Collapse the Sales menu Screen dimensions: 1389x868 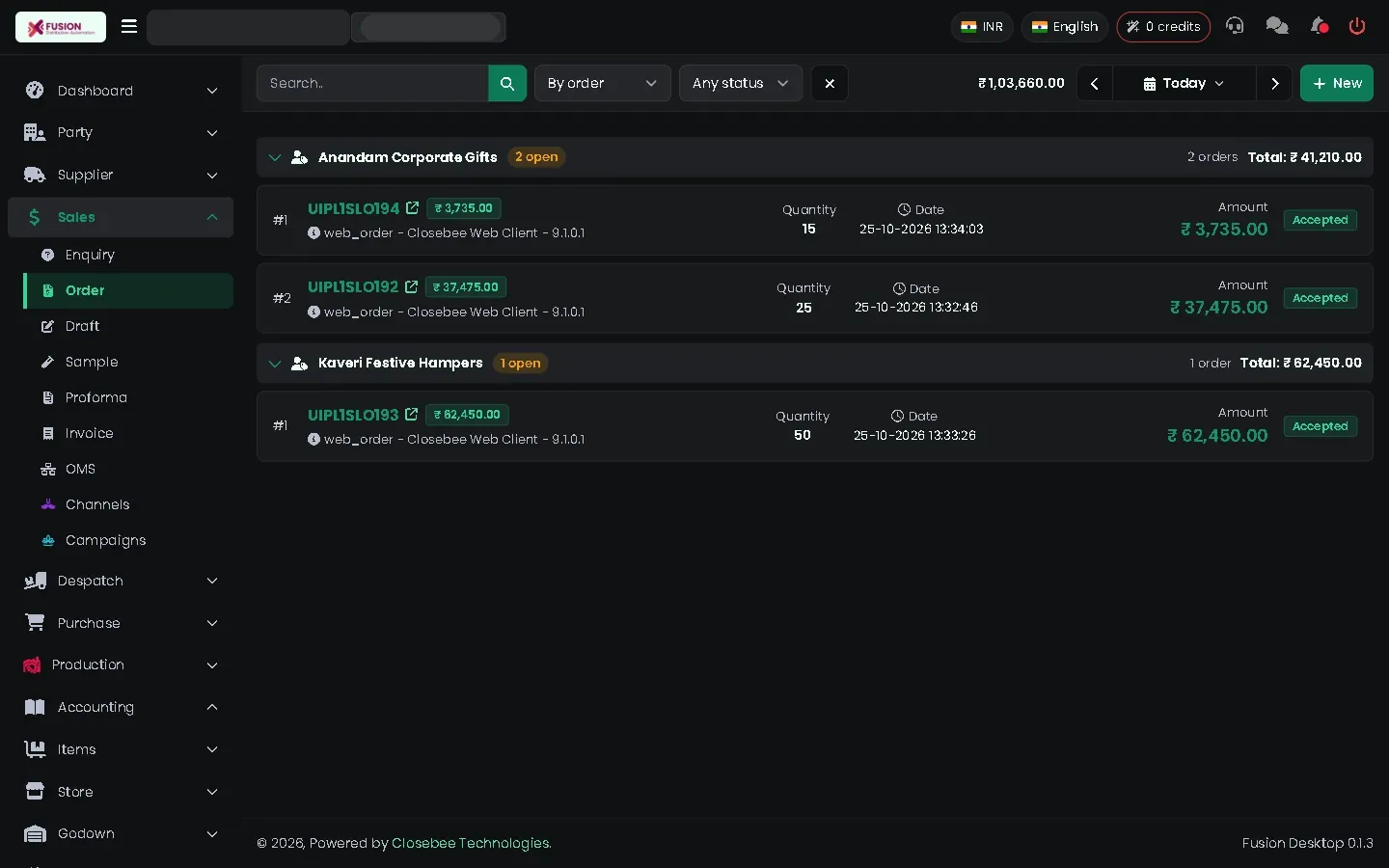(121, 217)
